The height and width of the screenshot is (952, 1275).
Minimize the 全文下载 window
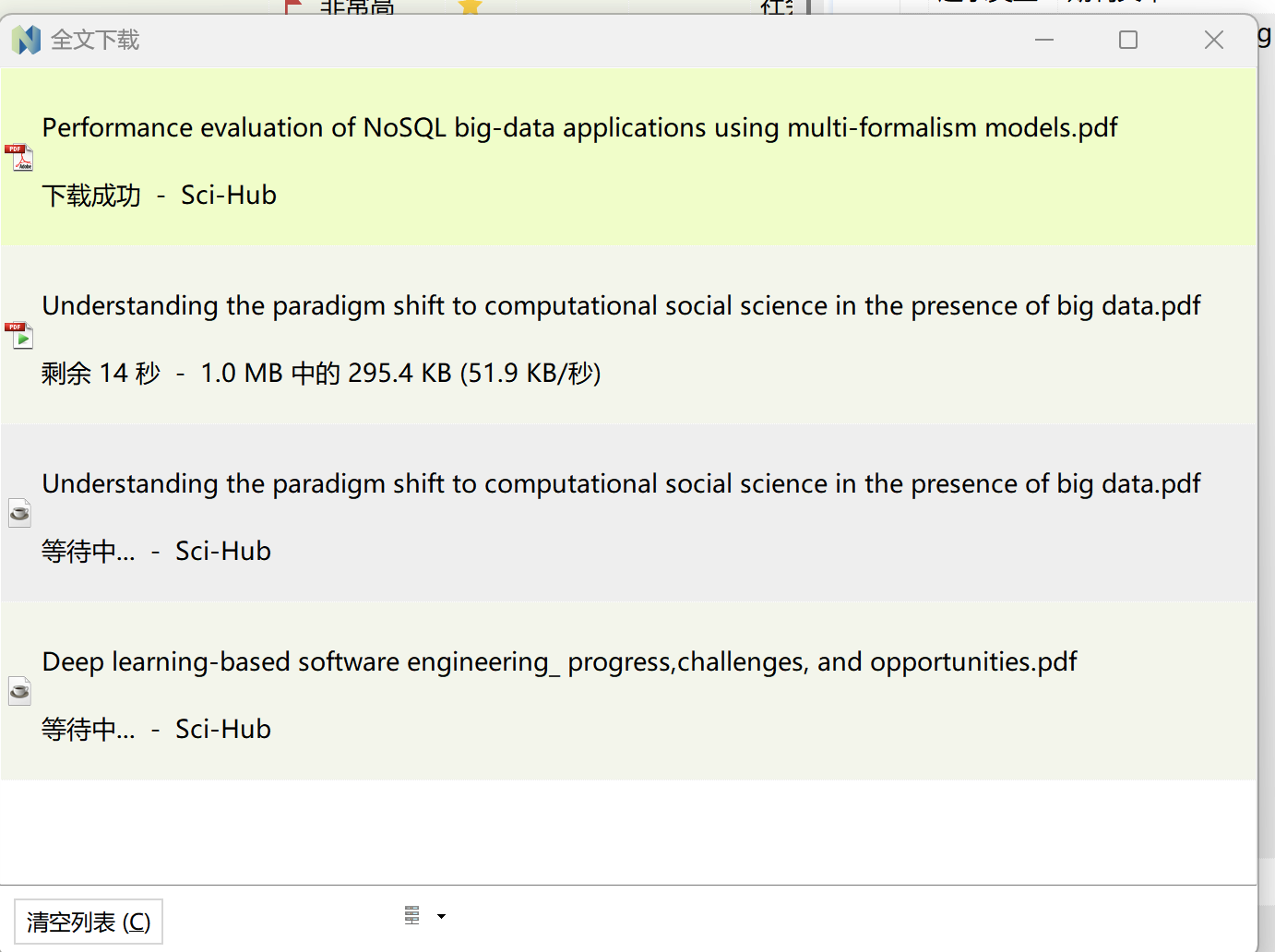point(1044,40)
